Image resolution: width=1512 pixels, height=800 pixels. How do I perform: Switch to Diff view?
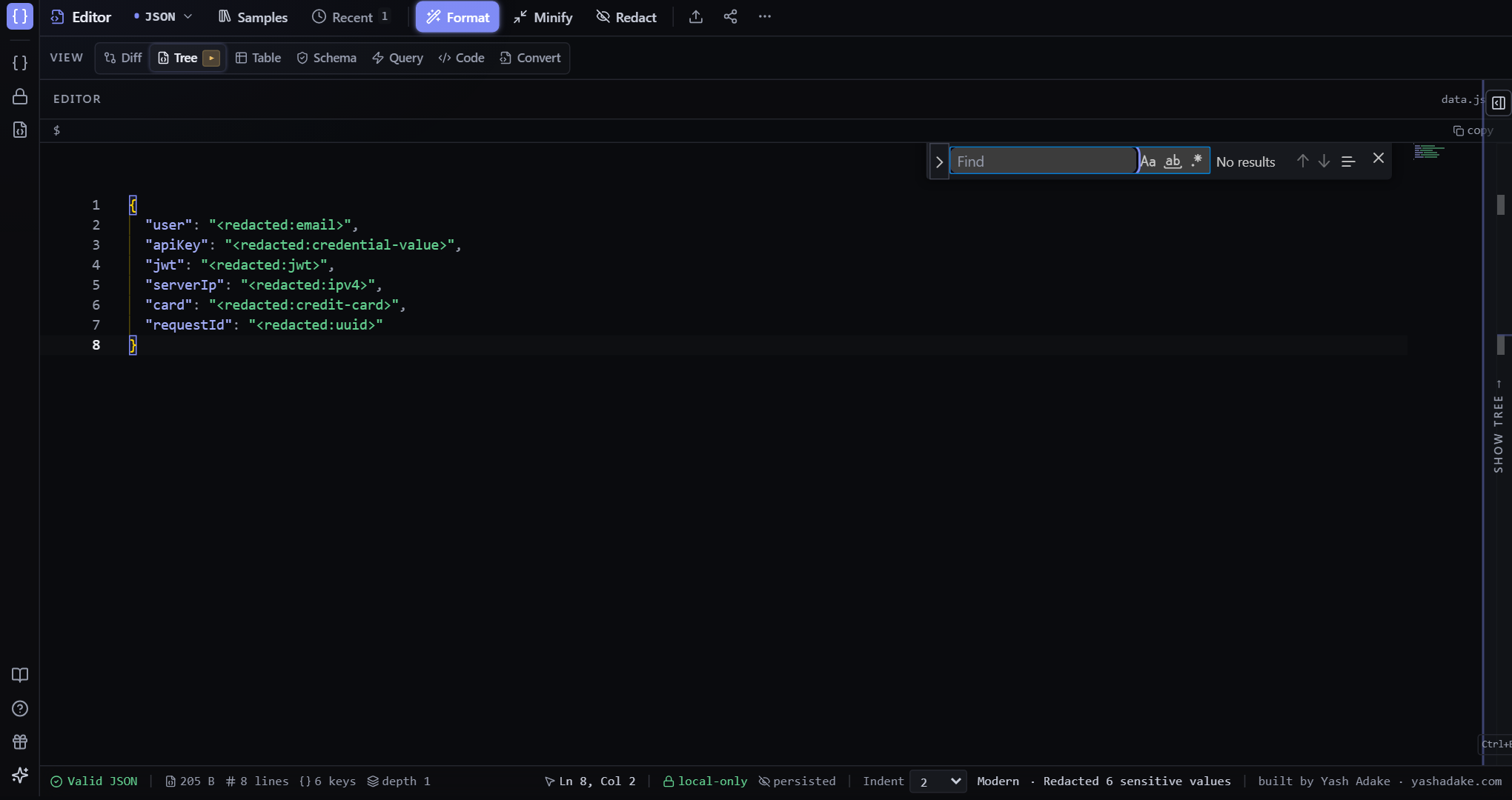coord(123,58)
